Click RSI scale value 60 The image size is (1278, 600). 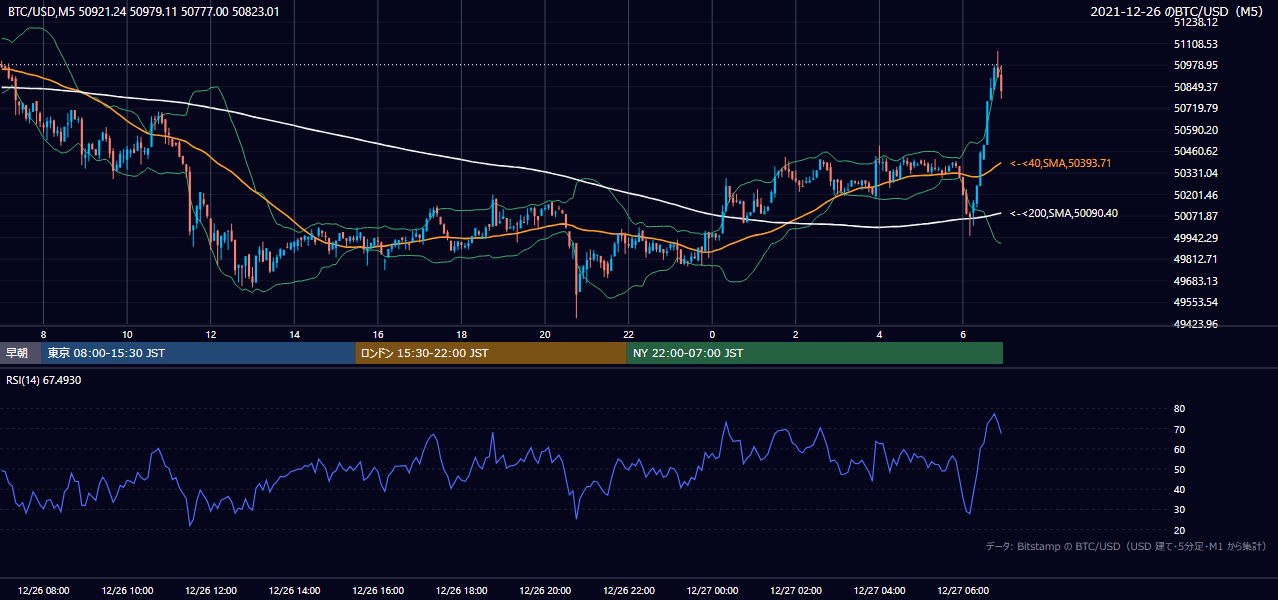(x=1179, y=449)
